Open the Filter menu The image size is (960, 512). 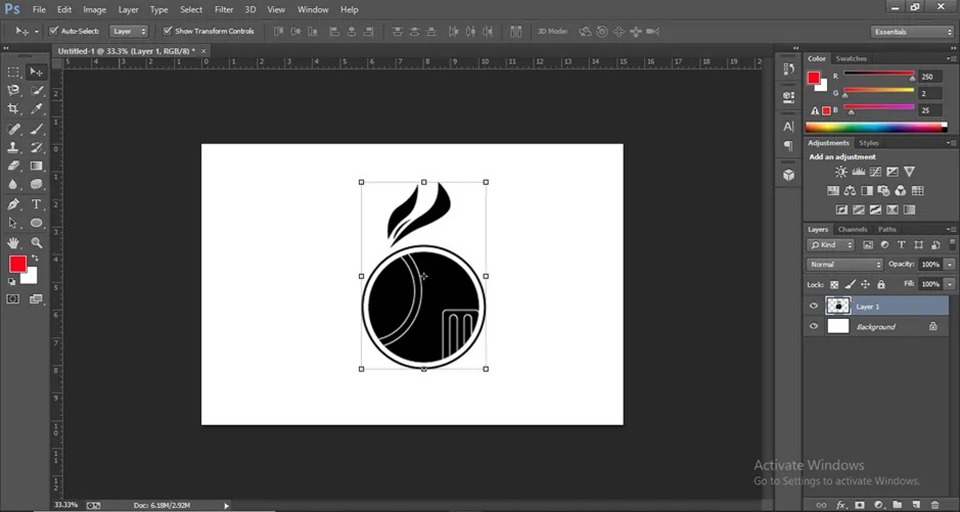tap(223, 9)
